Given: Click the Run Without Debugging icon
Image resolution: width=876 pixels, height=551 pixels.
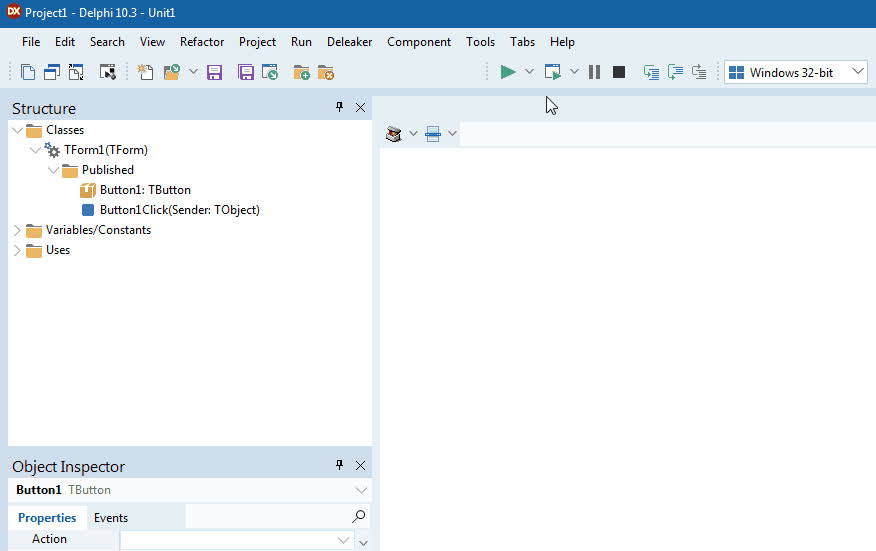Looking at the screenshot, I should coord(552,72).
